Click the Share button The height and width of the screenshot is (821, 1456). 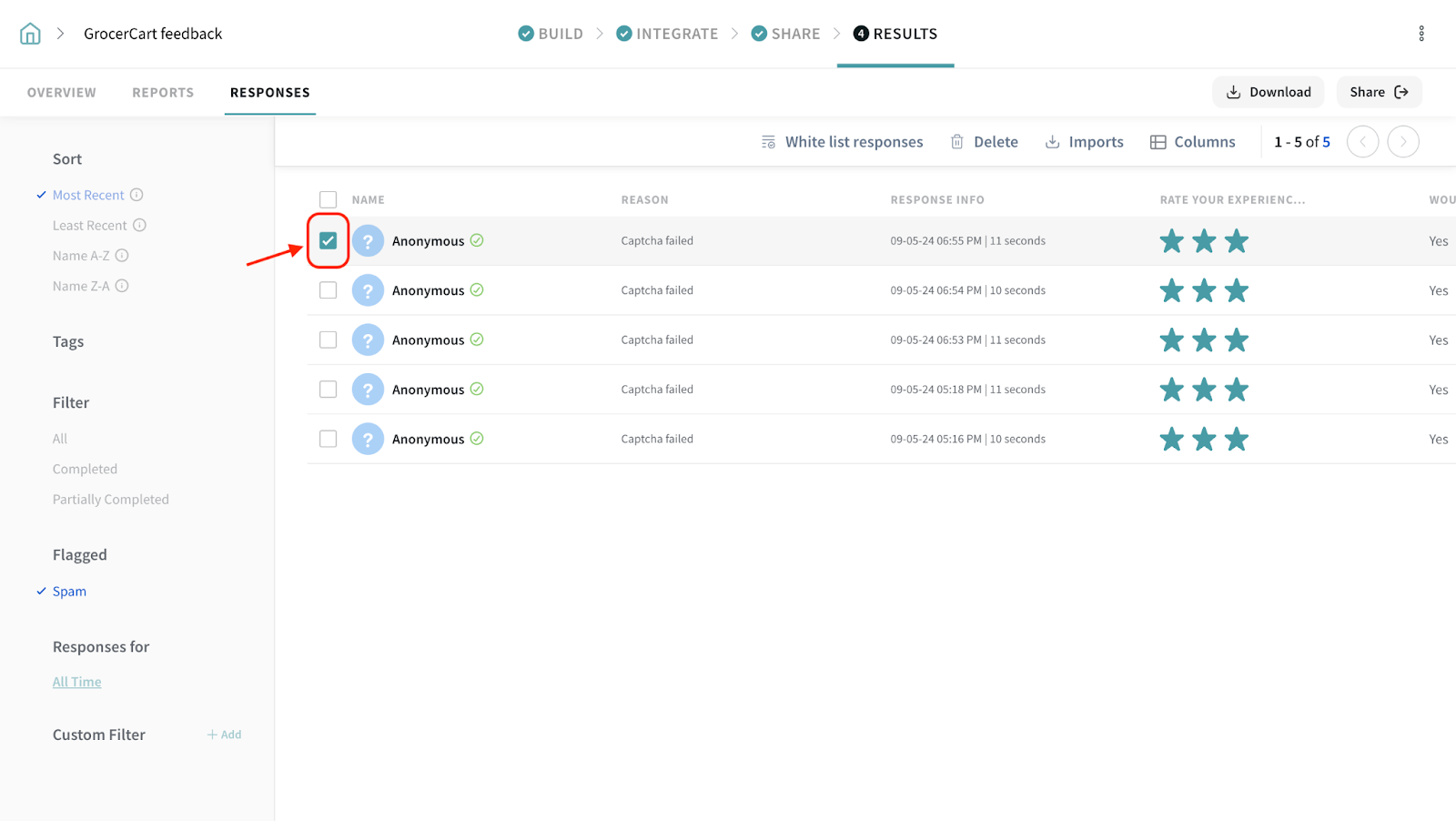(1378, 92)
